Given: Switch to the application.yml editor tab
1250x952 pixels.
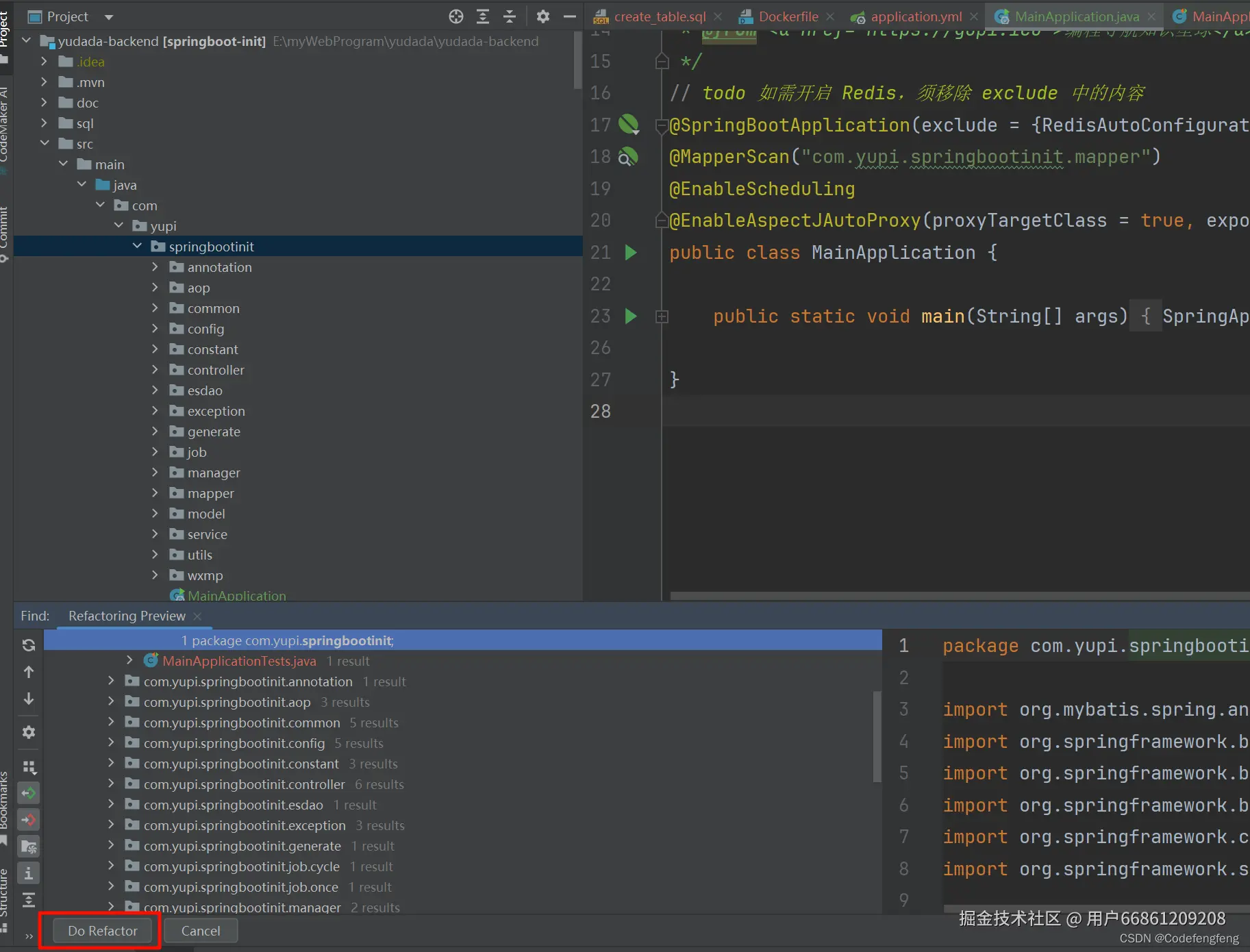Looking at the screenshot, I should [x=916, y=16].
